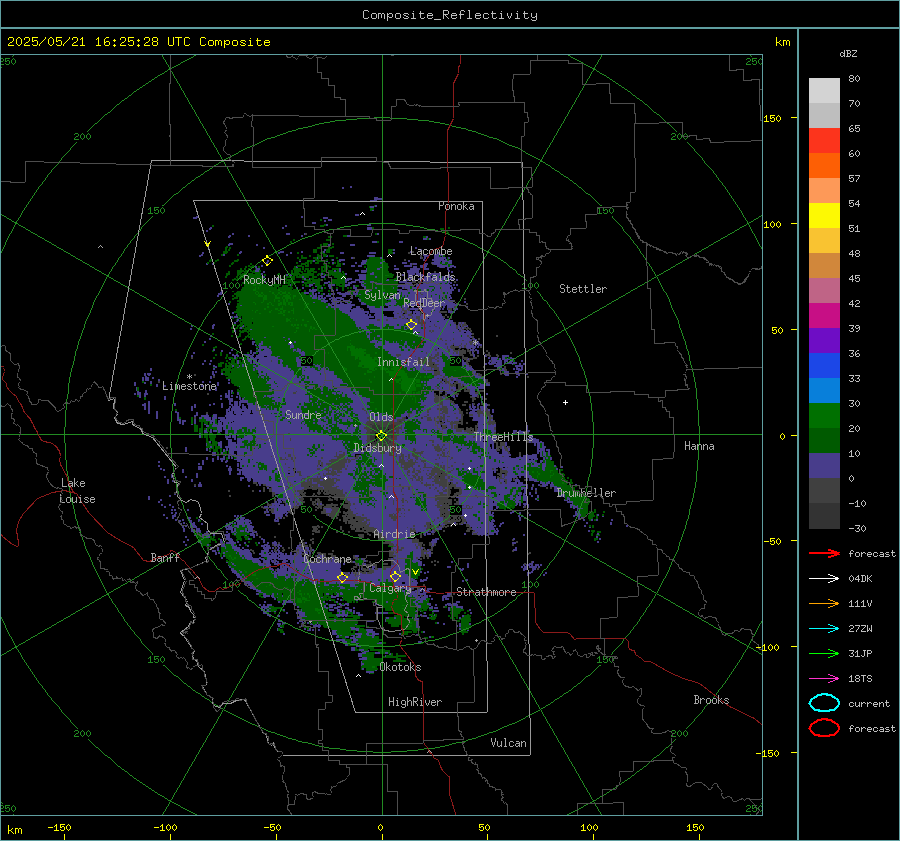The width and height of the screenshot is (900, 841).
Task: Click the 04DK legend label
Action: tap(860, 579)
